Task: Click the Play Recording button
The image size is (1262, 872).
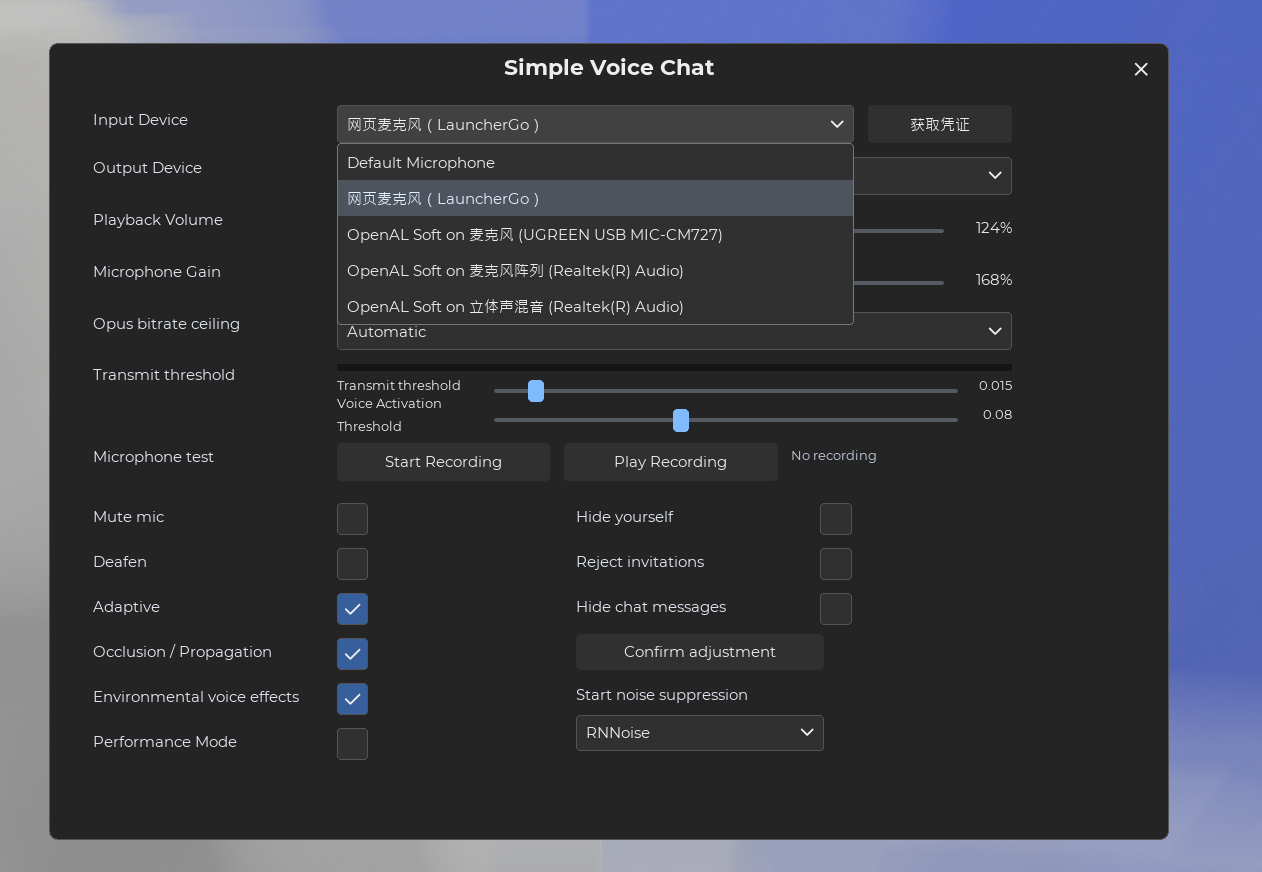Action: coord(671,462)
